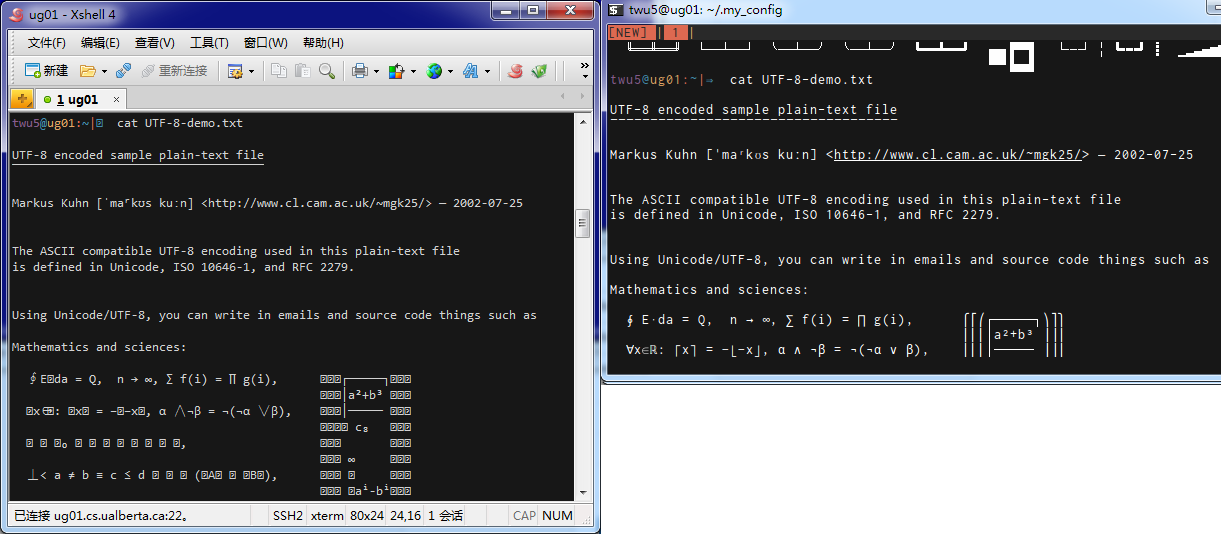The image size is (1221, 538).
Task: Open the 工具(T) menu
Action: (x=209, y=43)
